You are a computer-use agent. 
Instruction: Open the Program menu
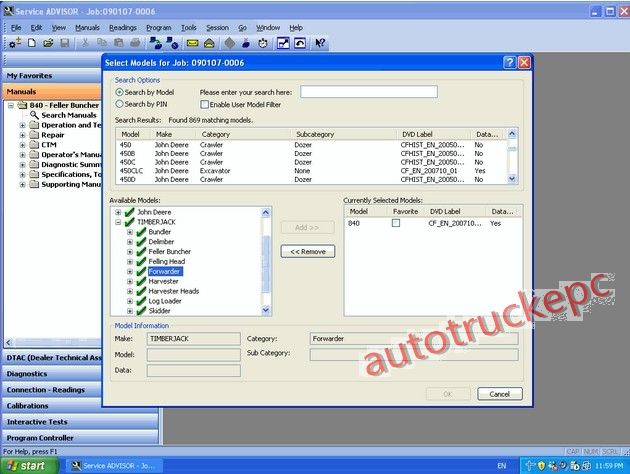(x=158, y=28)
